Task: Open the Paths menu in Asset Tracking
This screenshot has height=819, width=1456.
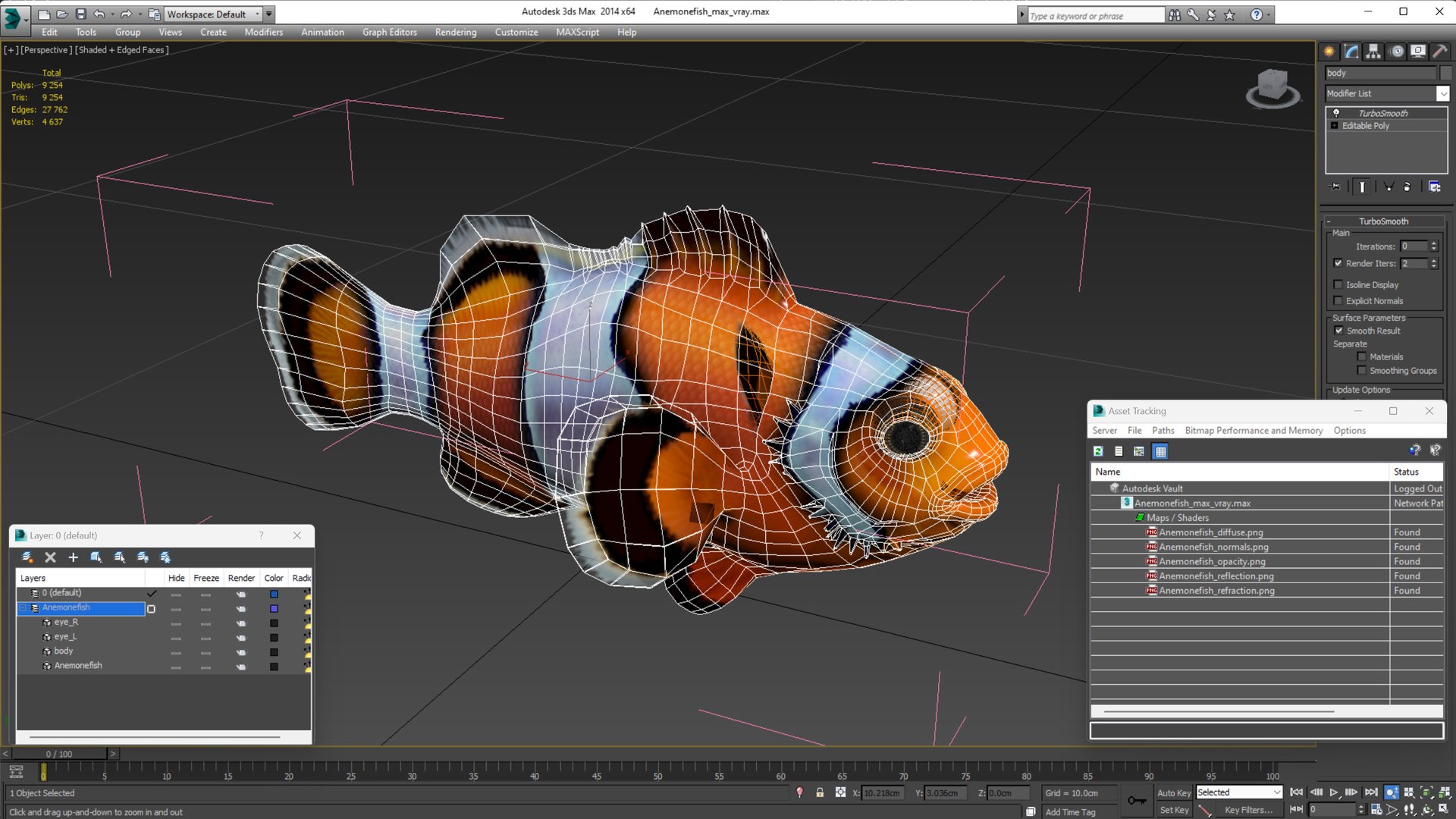Action: pos(1163,430)
